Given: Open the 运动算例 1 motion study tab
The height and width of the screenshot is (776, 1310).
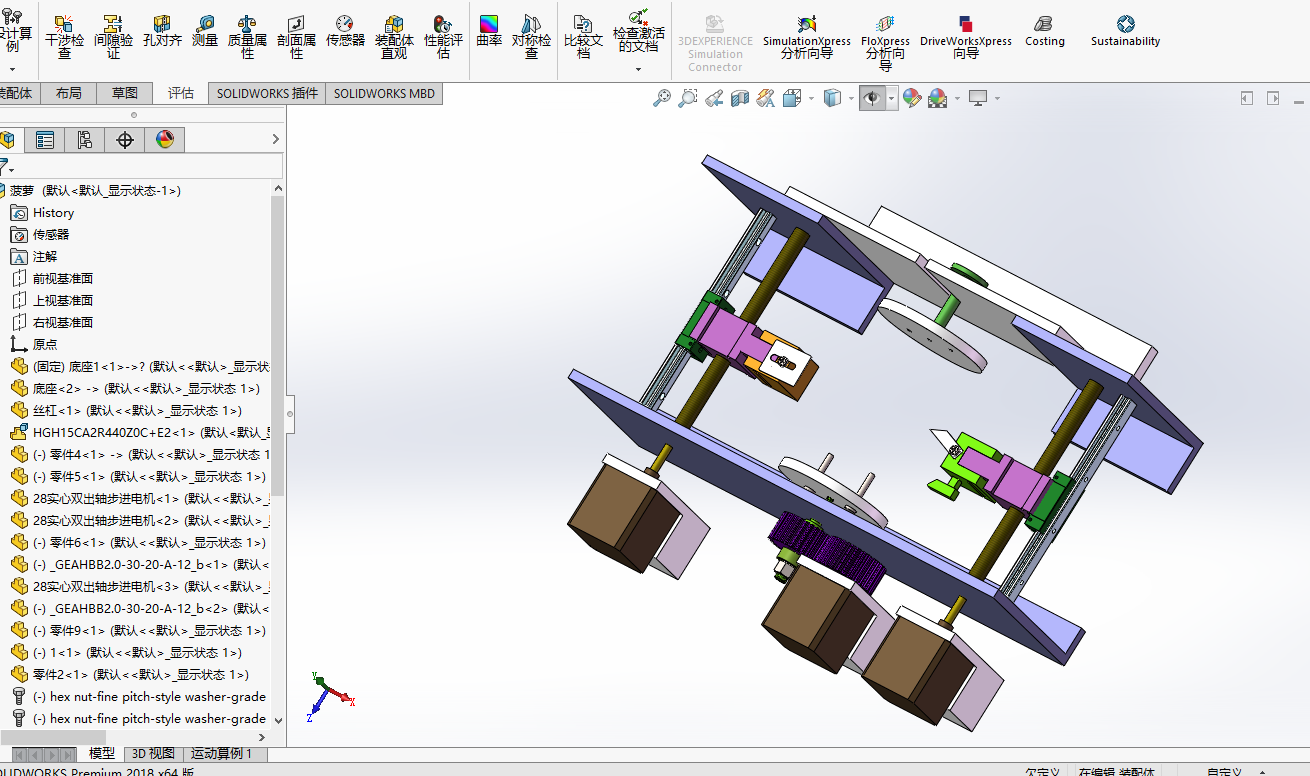Looking at the screenshot, I should 222,754.
